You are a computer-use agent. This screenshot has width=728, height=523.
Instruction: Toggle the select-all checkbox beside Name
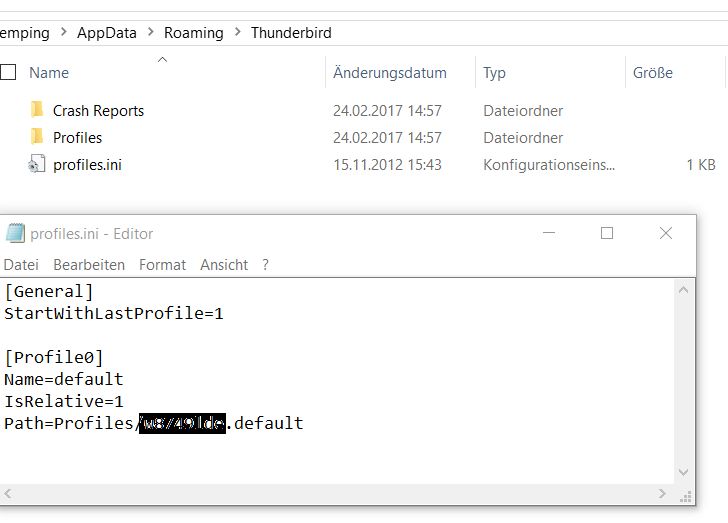[x=8, y=72]
